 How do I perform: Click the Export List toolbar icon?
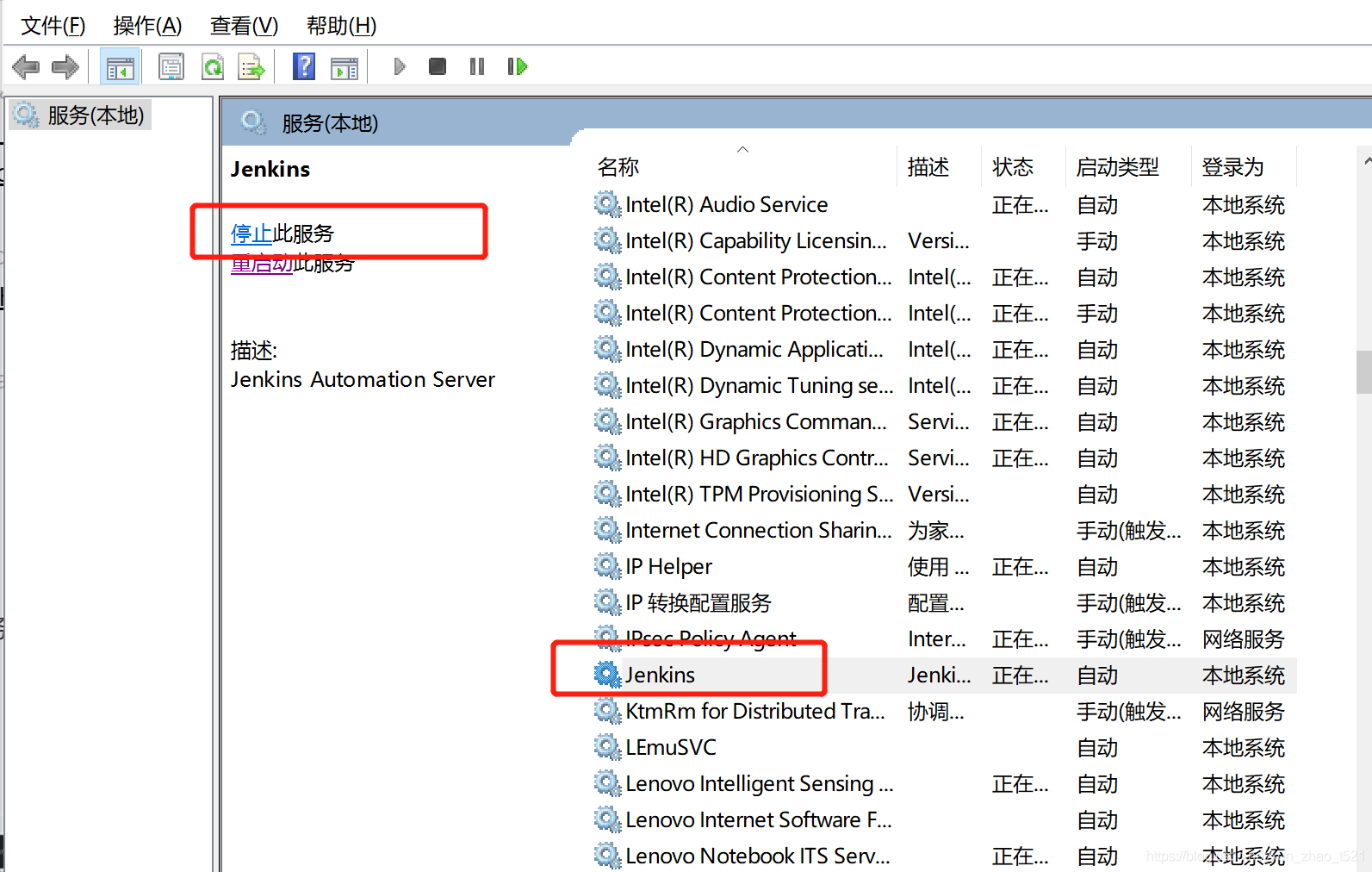pyautogui.click(x=251, y=66)
